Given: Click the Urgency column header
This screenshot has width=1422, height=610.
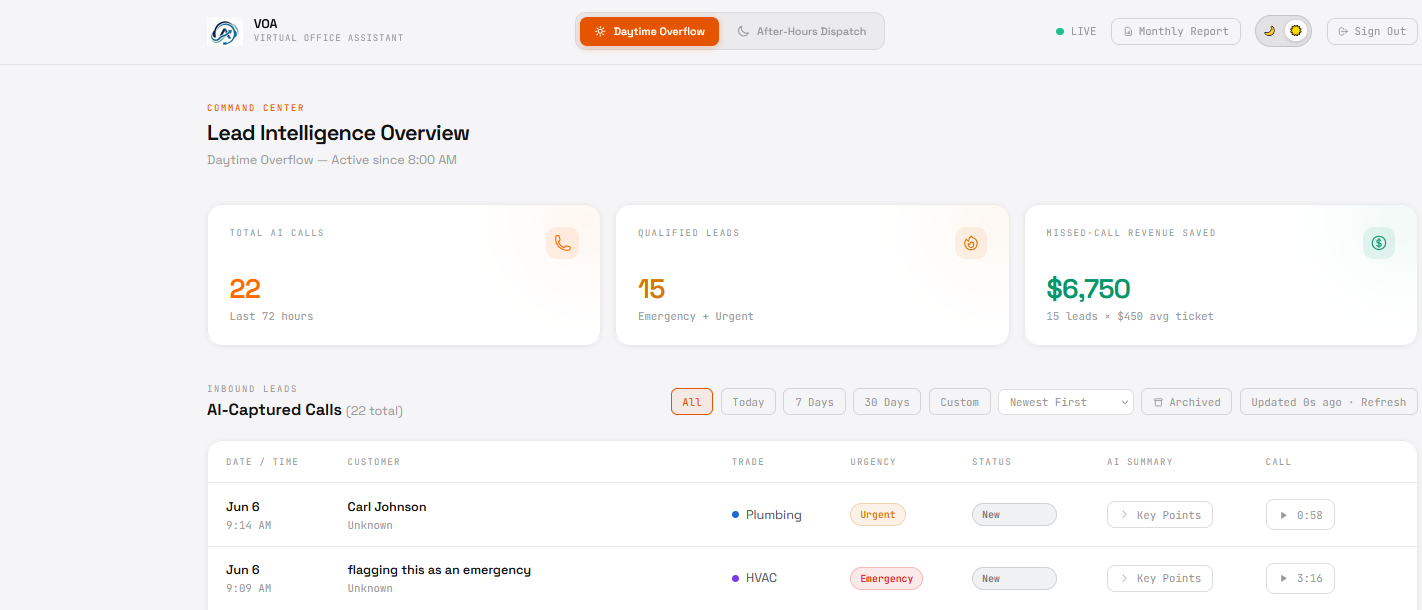Looking at the screenshot, I should 873,462.
